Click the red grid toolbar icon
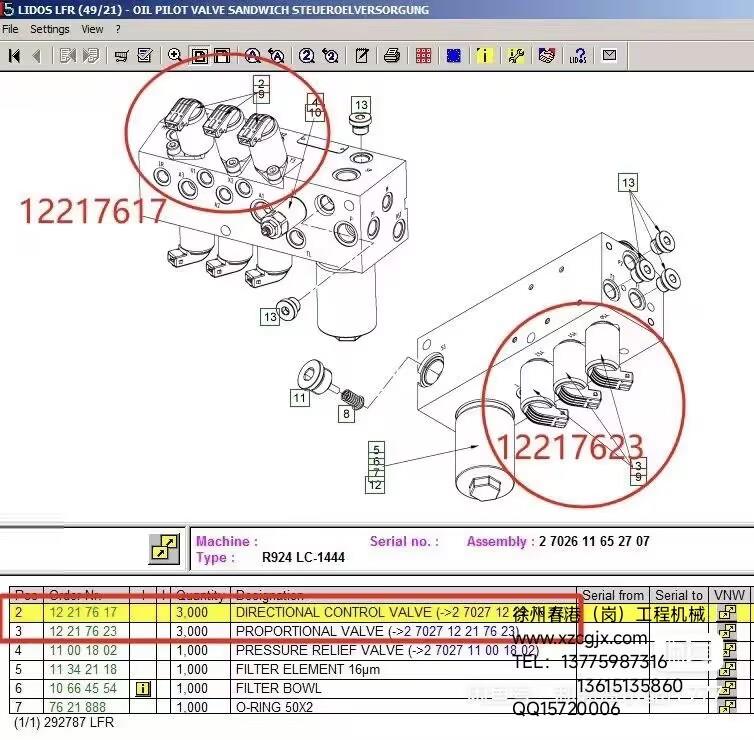The image size is (754, 740). pos(424,55)
